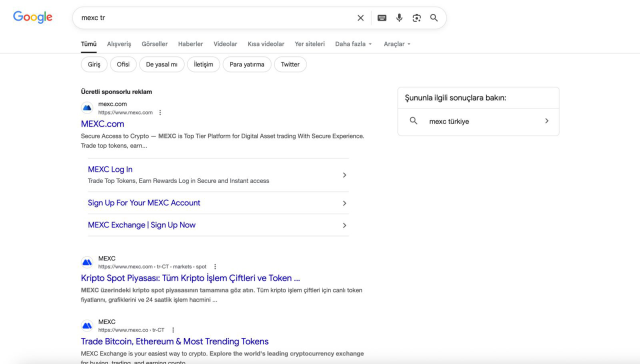
Task: Select the Tümü tab
Action: (x=89, y=44)
